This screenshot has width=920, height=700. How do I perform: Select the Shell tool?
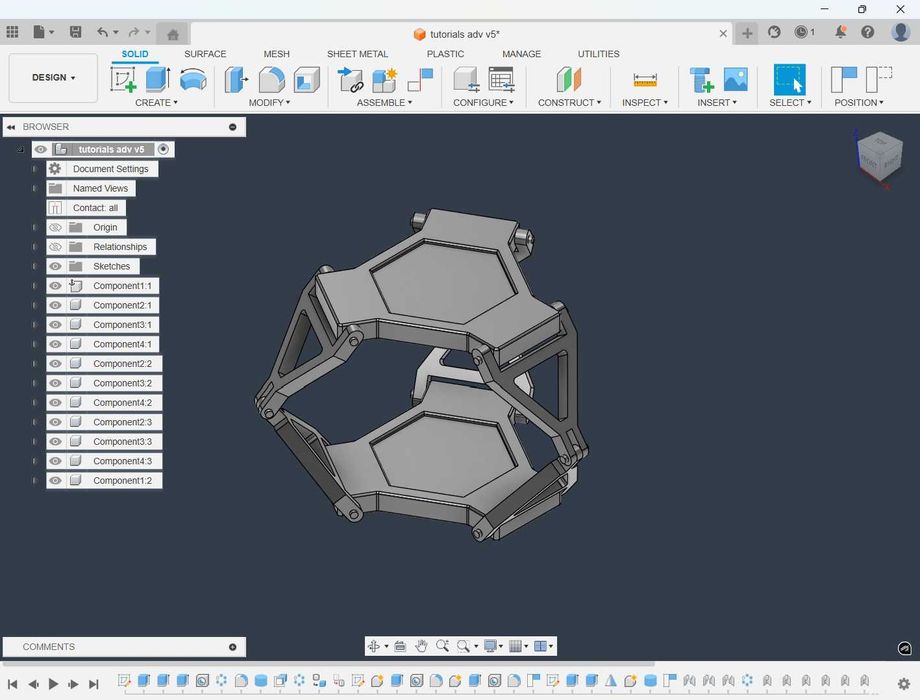click(x=306, y=79)
